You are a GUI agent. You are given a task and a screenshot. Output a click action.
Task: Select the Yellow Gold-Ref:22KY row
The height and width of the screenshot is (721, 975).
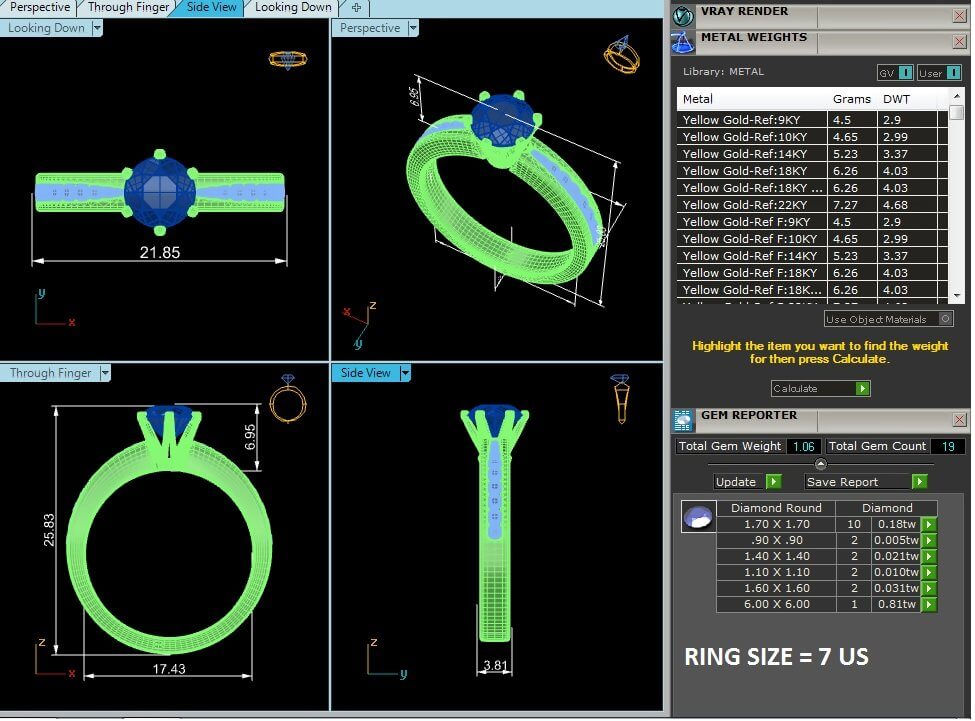[x=752, y=205]
